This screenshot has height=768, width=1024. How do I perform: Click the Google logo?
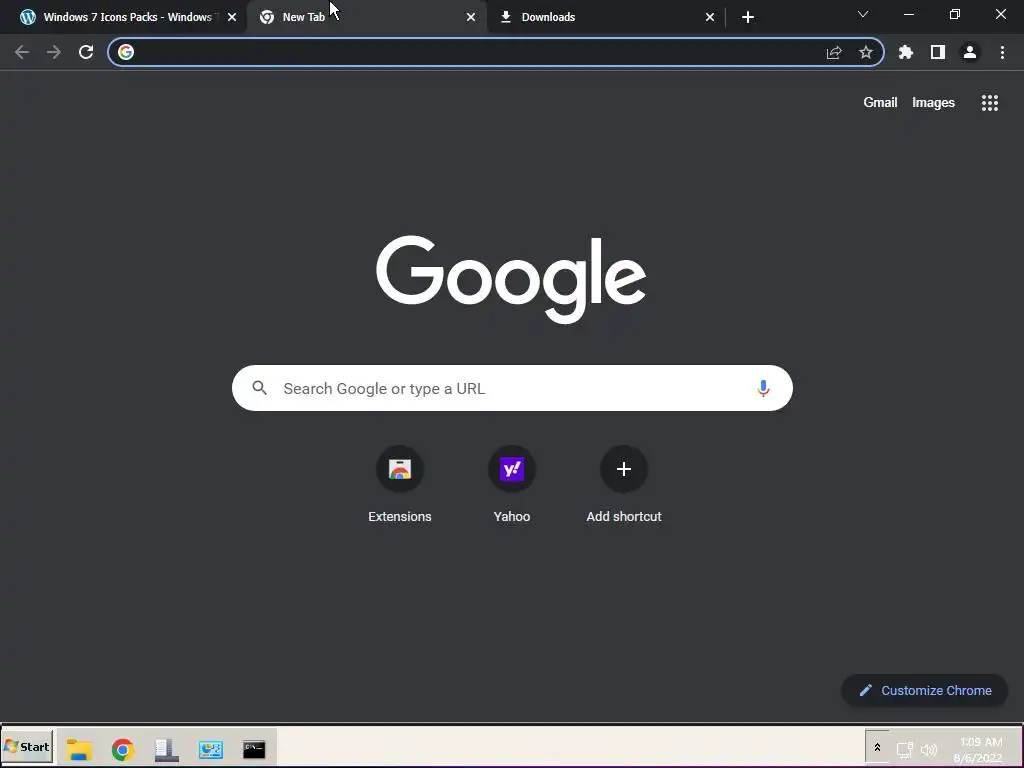[511, 279]
